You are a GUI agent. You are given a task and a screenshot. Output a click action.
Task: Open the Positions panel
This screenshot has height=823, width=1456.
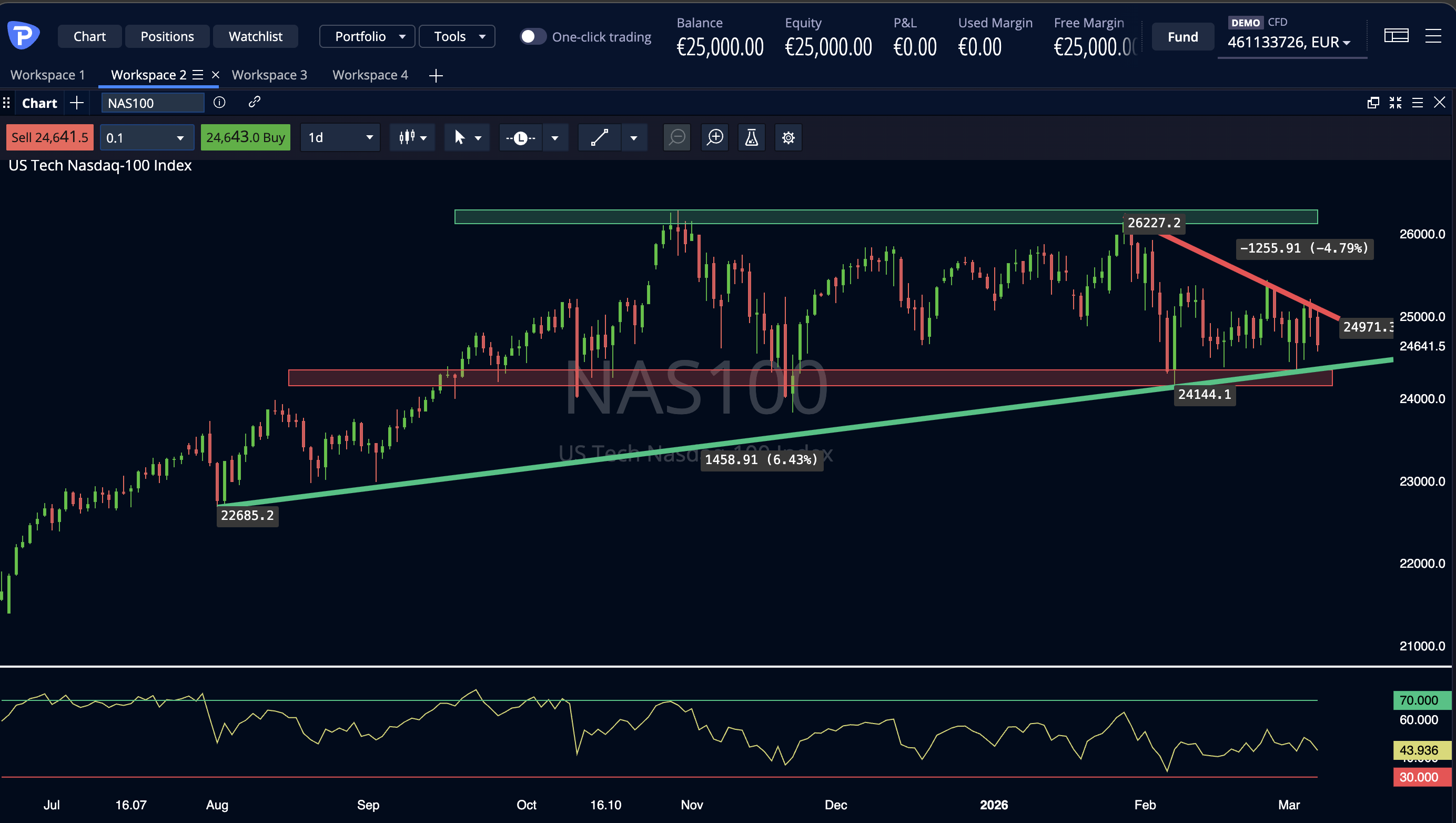coord(167,36)
